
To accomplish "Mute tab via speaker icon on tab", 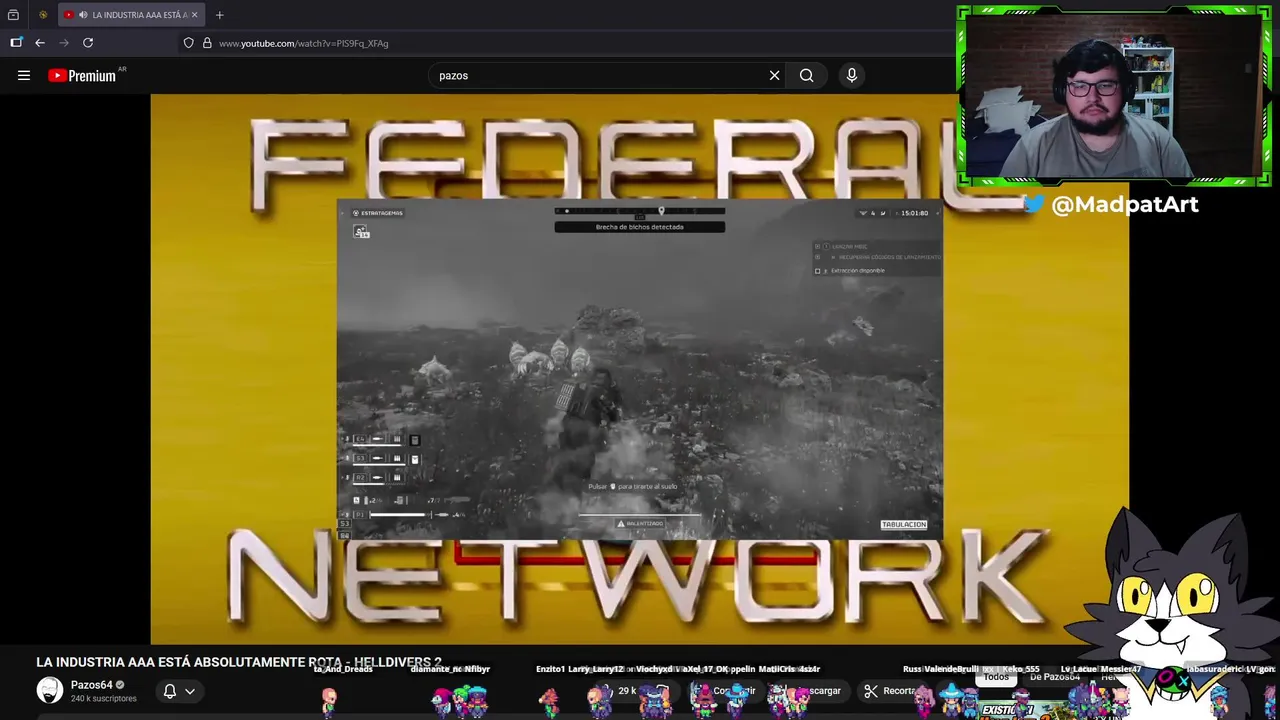I will [82, 15].
